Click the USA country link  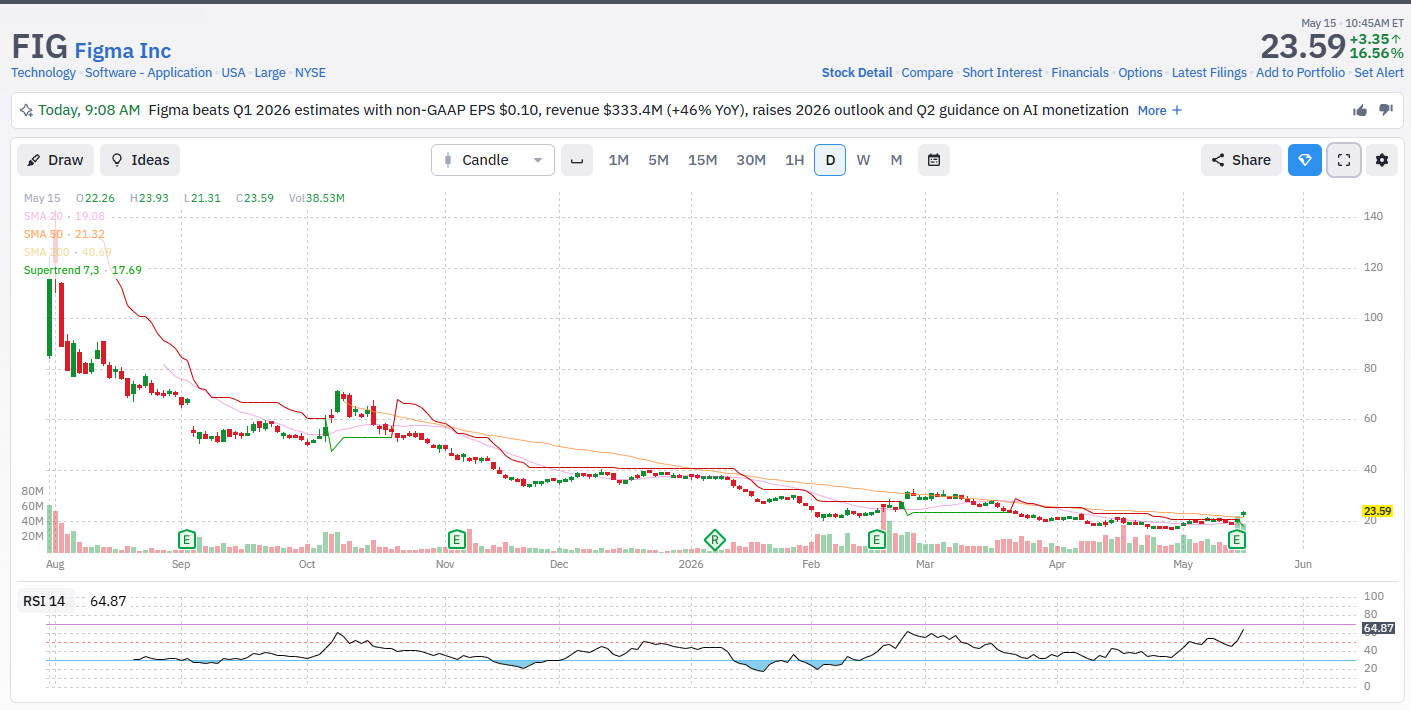[233, 73]
